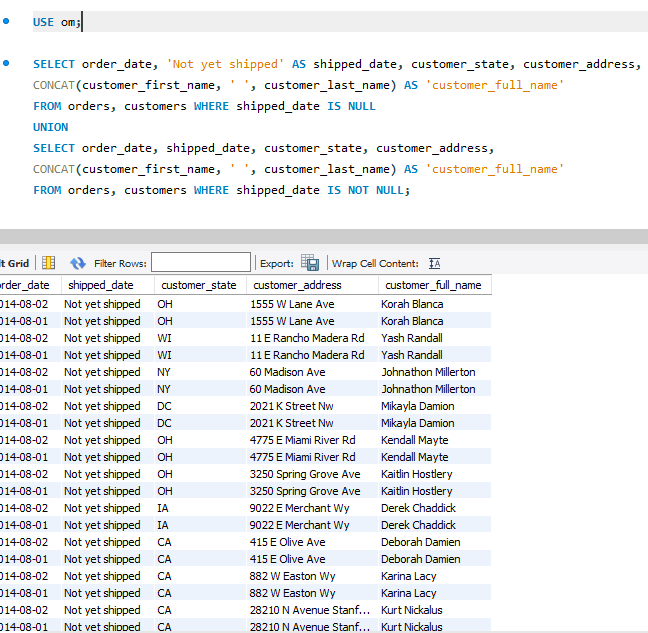Click the first 9022 E Merchant Wy cell
This screenshot has height=633, width=648.
click(x=299, y=508)
